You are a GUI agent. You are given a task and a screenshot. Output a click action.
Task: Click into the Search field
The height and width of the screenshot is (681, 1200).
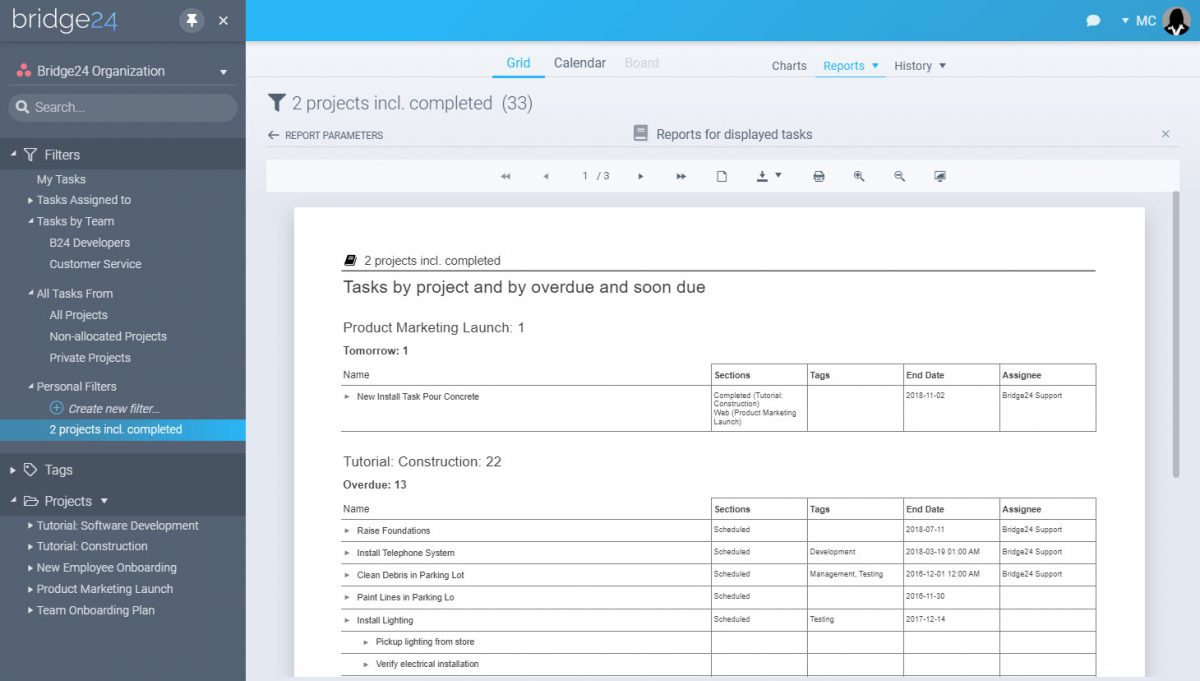pos(123,107)
